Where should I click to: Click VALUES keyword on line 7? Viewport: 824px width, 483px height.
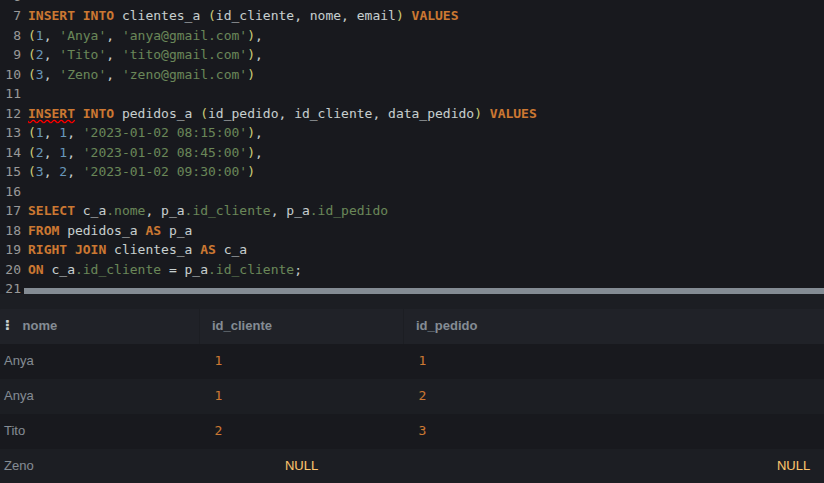coord(435,16)
